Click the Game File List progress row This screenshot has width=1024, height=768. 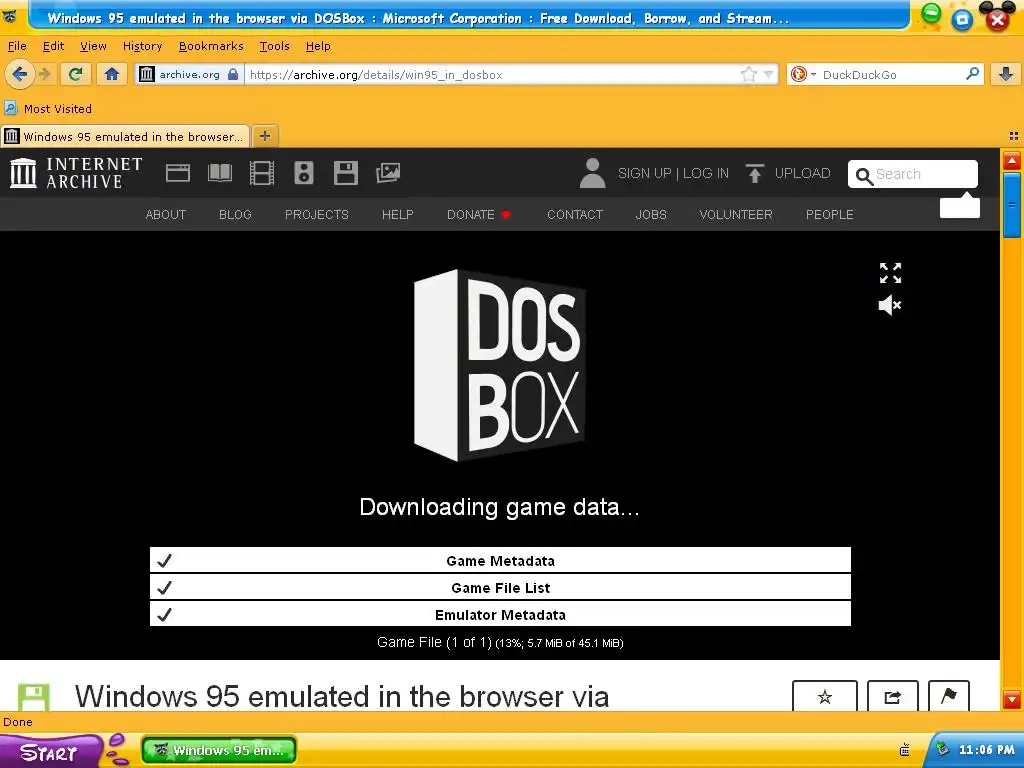click(500, 587)
